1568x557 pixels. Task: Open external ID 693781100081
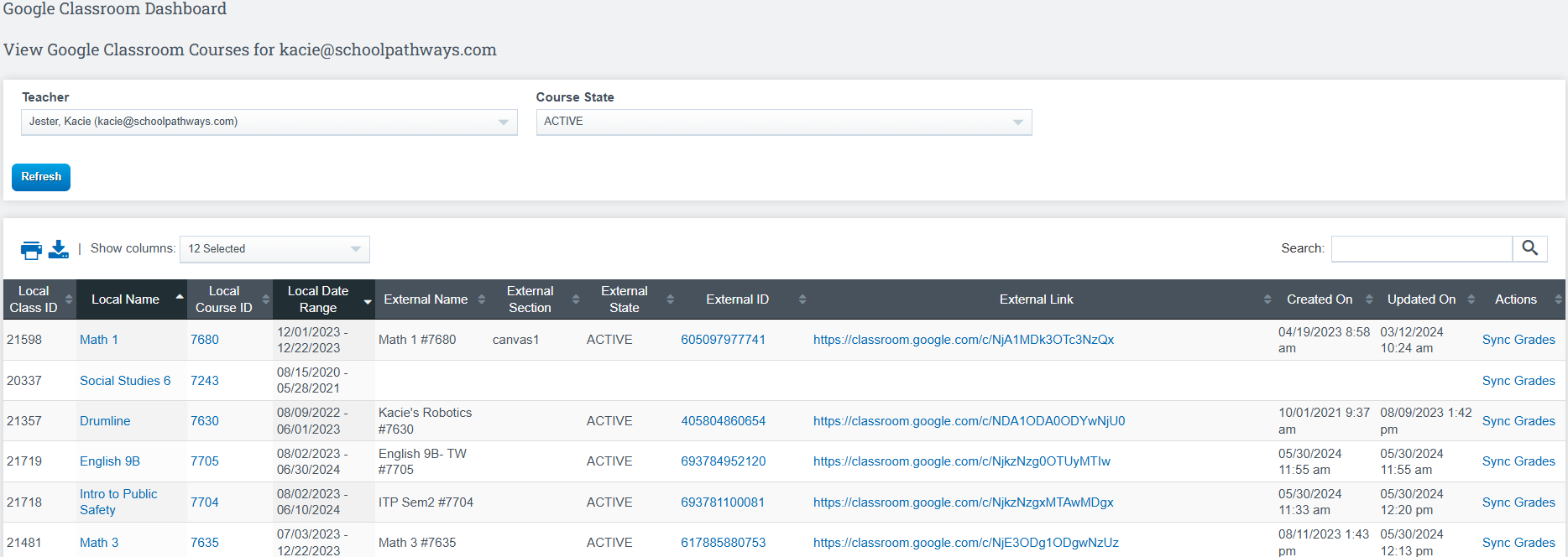click(x=723, y=502)
